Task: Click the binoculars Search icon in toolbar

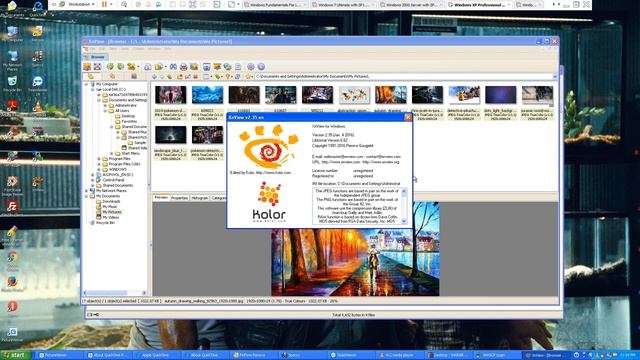Action: click(x=173, y=67)
